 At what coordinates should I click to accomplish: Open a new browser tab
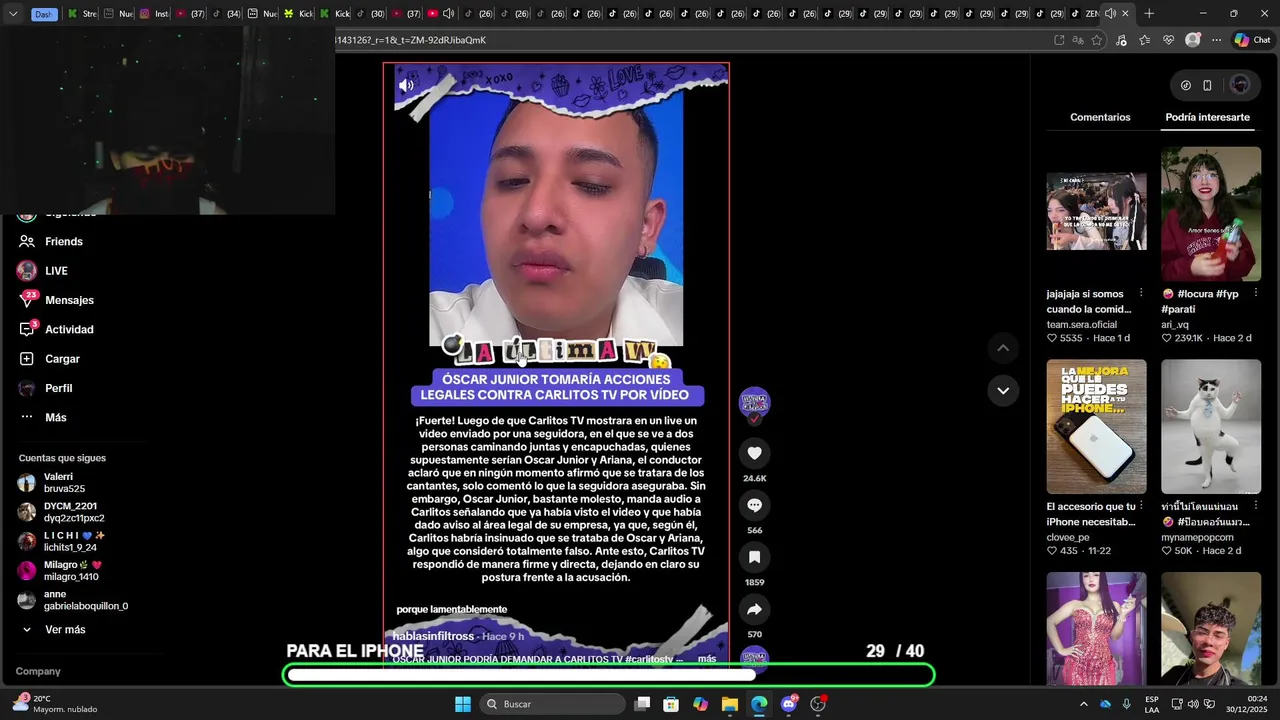coord(1149,14)
